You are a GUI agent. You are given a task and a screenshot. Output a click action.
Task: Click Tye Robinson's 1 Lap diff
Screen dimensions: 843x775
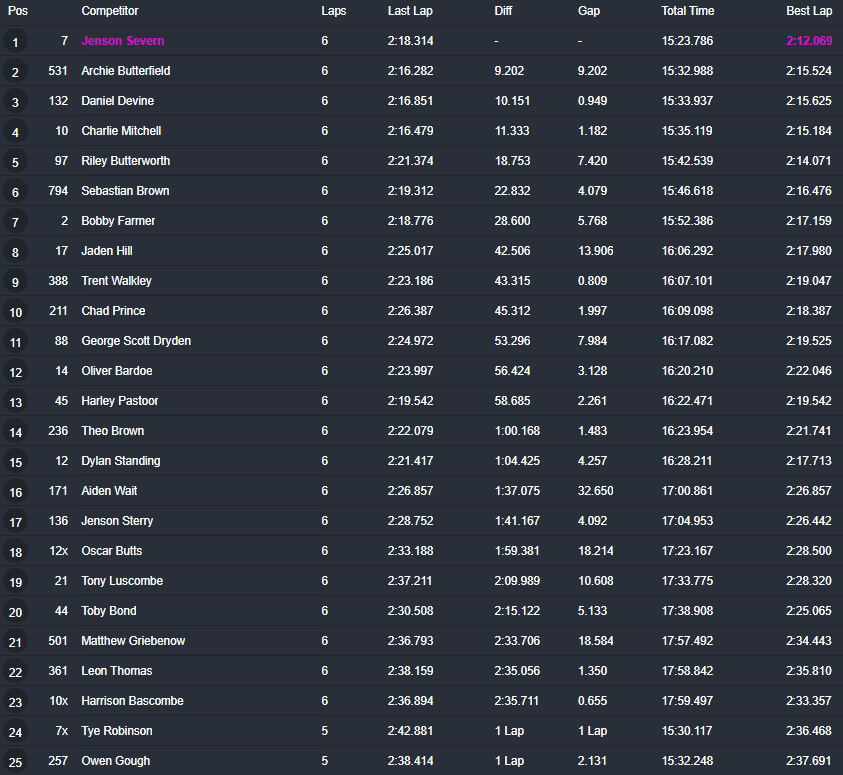click(x=509, y=731)
